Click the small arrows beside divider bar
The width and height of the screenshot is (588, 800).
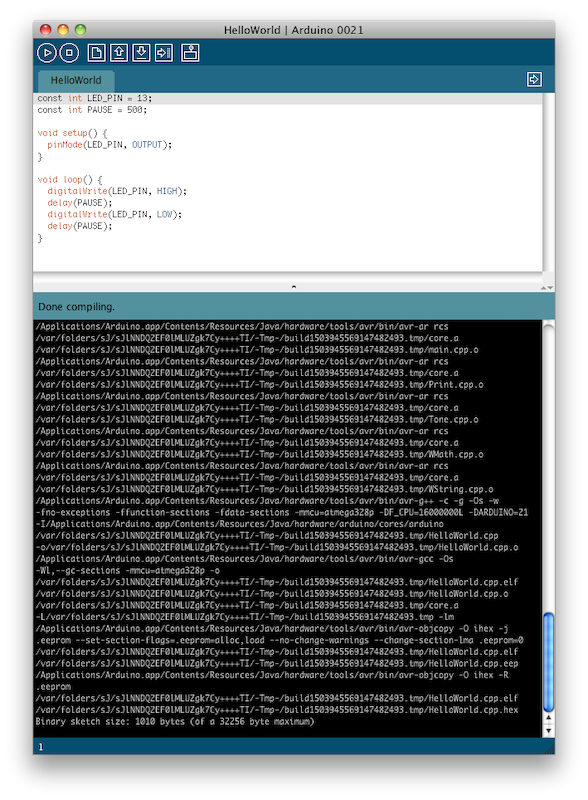click(x=547, y=288)
